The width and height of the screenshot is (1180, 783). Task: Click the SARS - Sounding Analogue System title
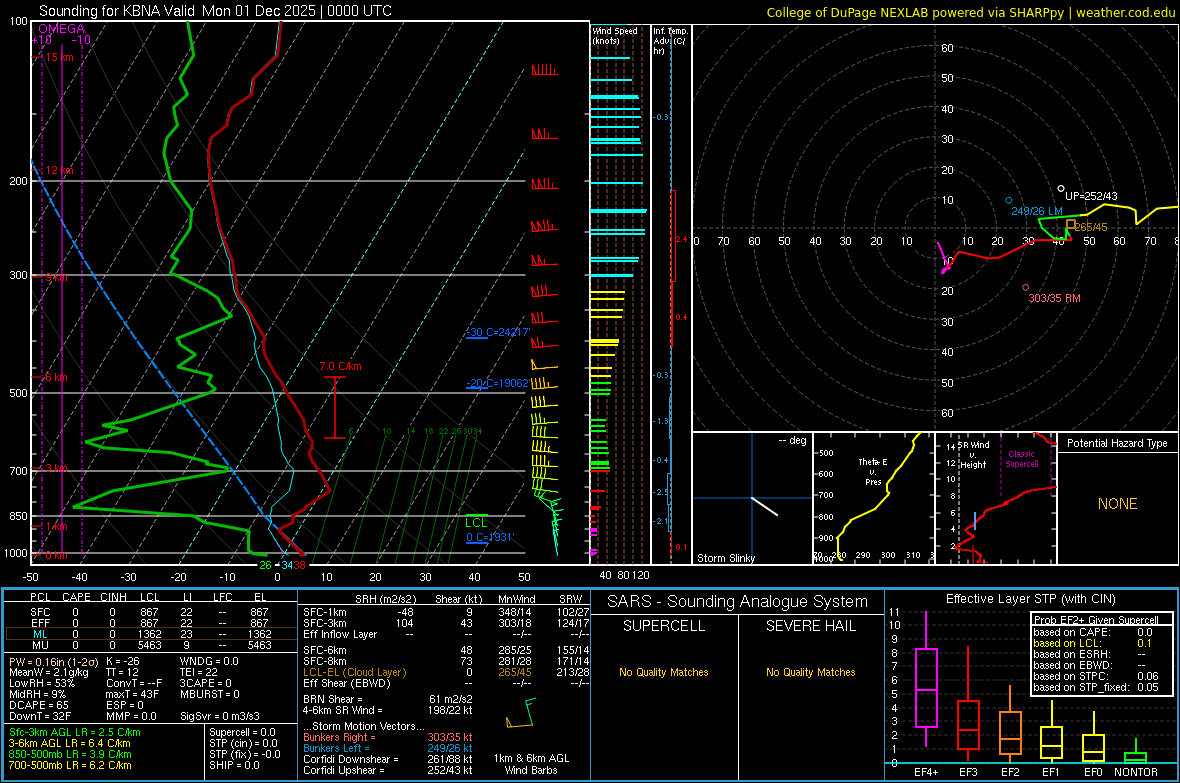pyautogui.click(x=738, y=602)
